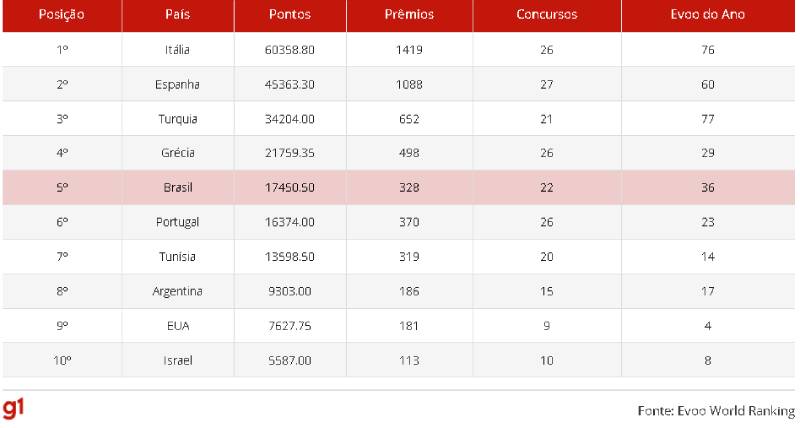Select Itália's prêmios value 1419
The image size is (800, 428).
tap(409, 50)
